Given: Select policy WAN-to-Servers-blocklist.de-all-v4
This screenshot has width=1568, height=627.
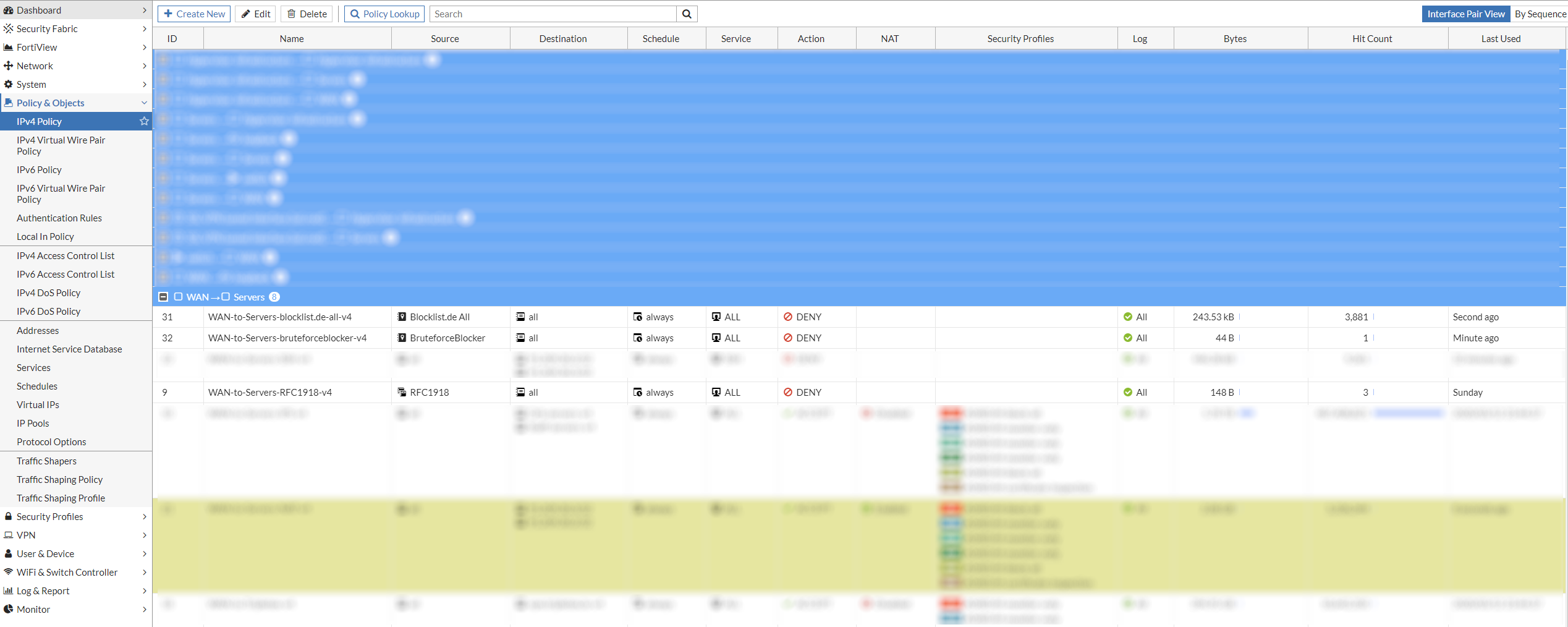Looking at the screenshot, I should tap(280, 317).
